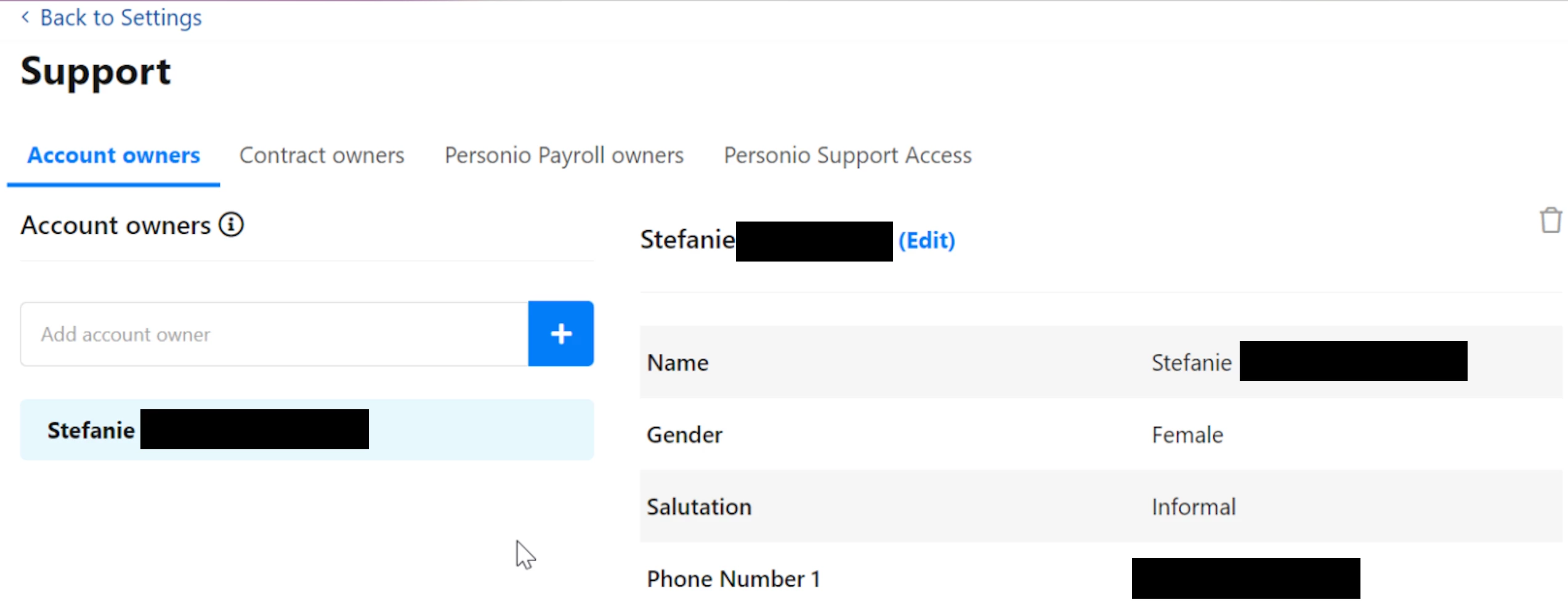Viewport: 1568px width, 608px height.
Task: Click the Phone Number 1 row
Action: (x=1101, y=578)
